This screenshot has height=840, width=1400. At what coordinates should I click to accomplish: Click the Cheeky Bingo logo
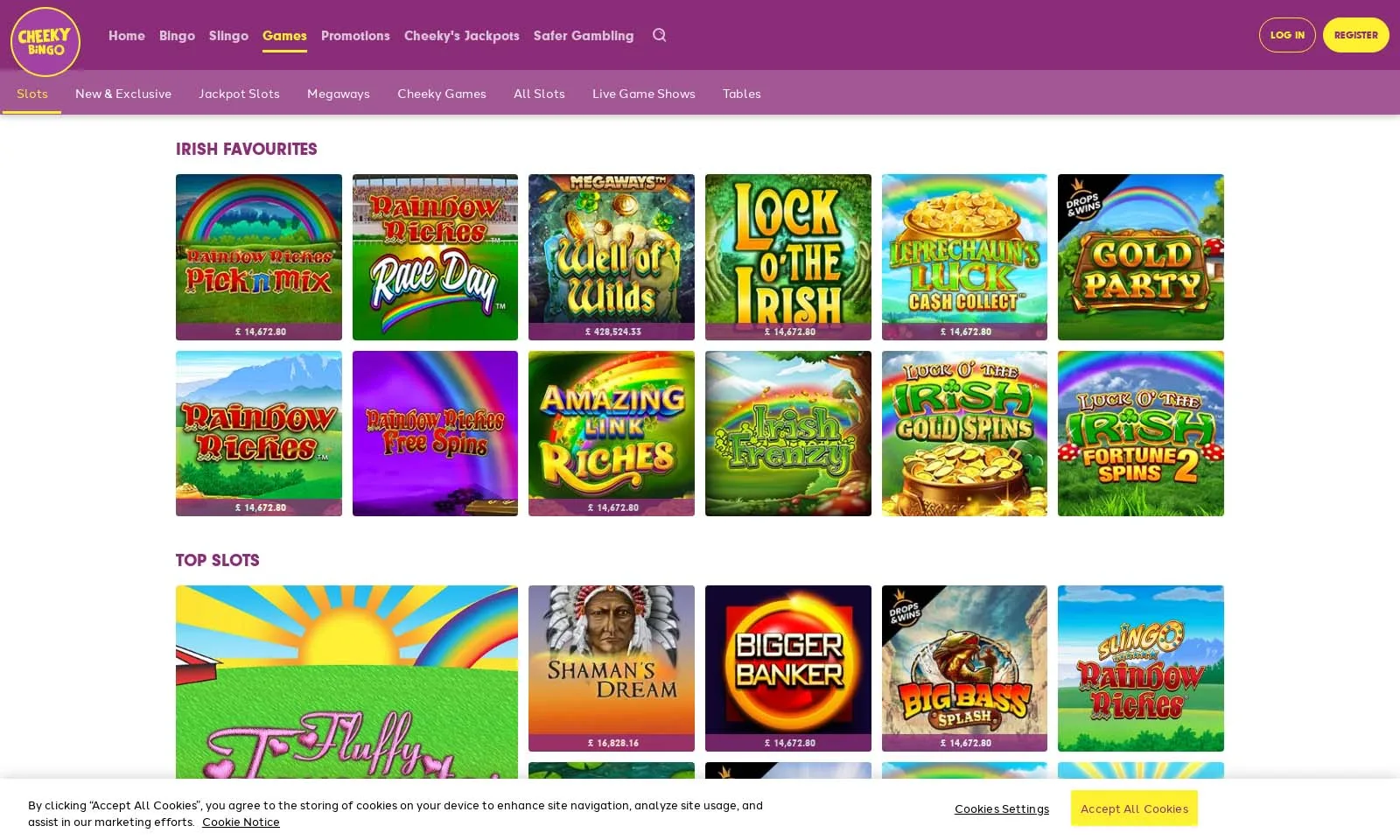[x=45, y=41]
